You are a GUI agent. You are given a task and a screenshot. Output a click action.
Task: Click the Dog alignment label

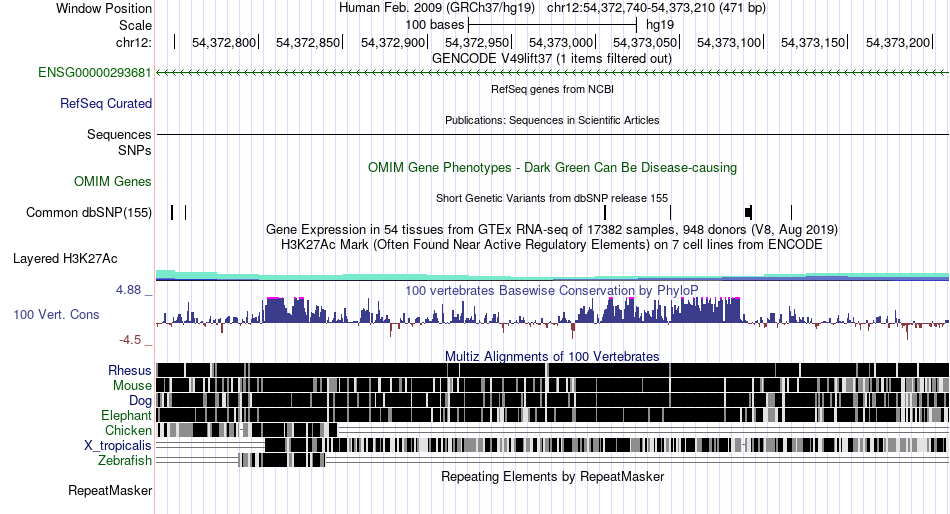pos(140,401)
